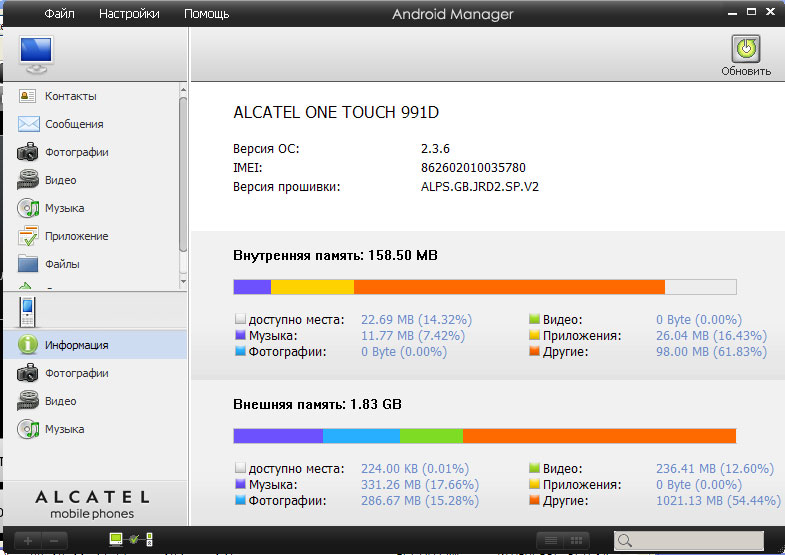Click the sidebar scrollbar thumb
The image size is (785, 555).
(183, 174)
